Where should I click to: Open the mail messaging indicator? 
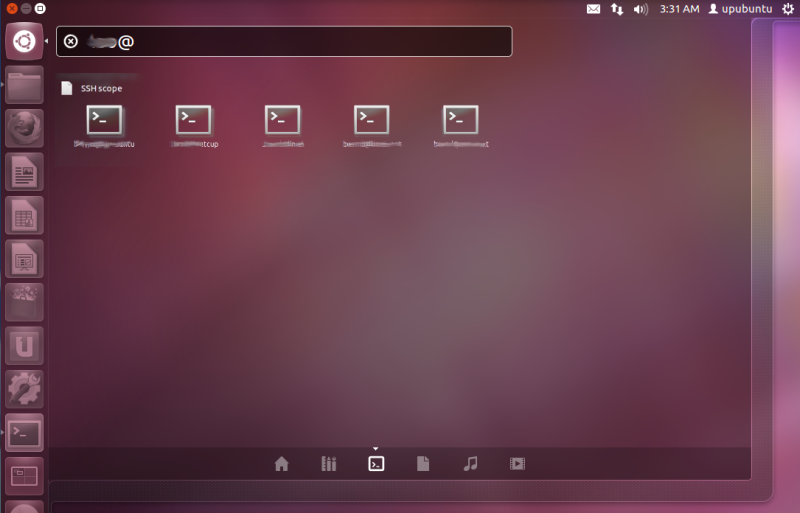click(593, 9)
